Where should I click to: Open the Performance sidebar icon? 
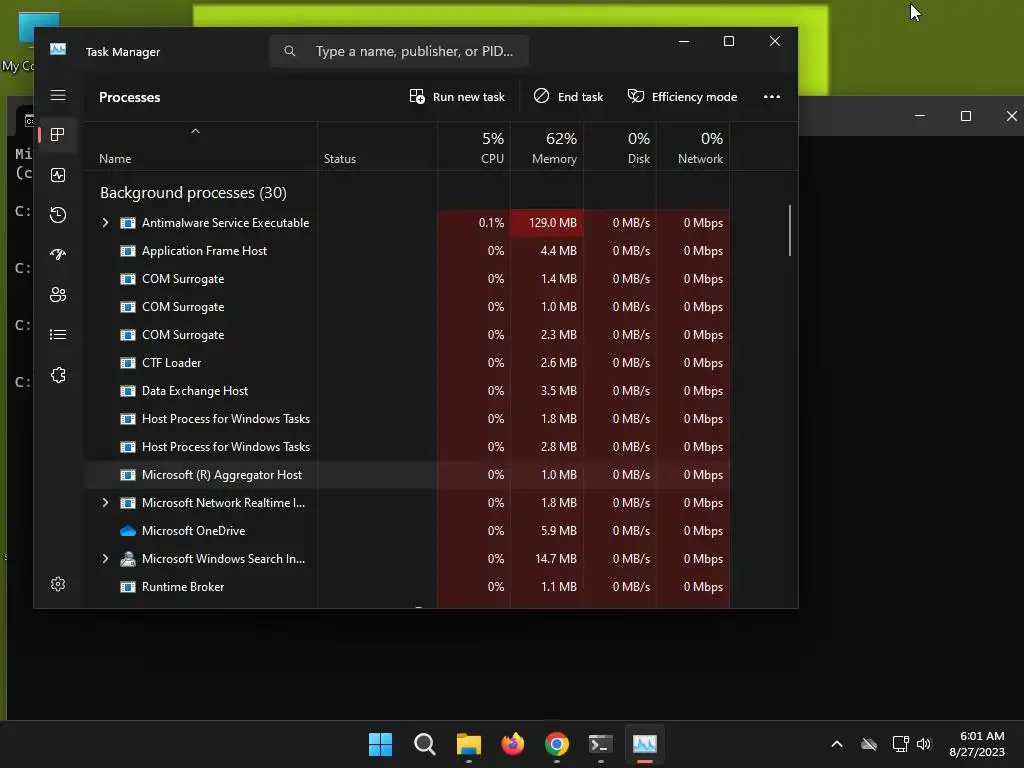pyautogui.click(x=58, y=175)
